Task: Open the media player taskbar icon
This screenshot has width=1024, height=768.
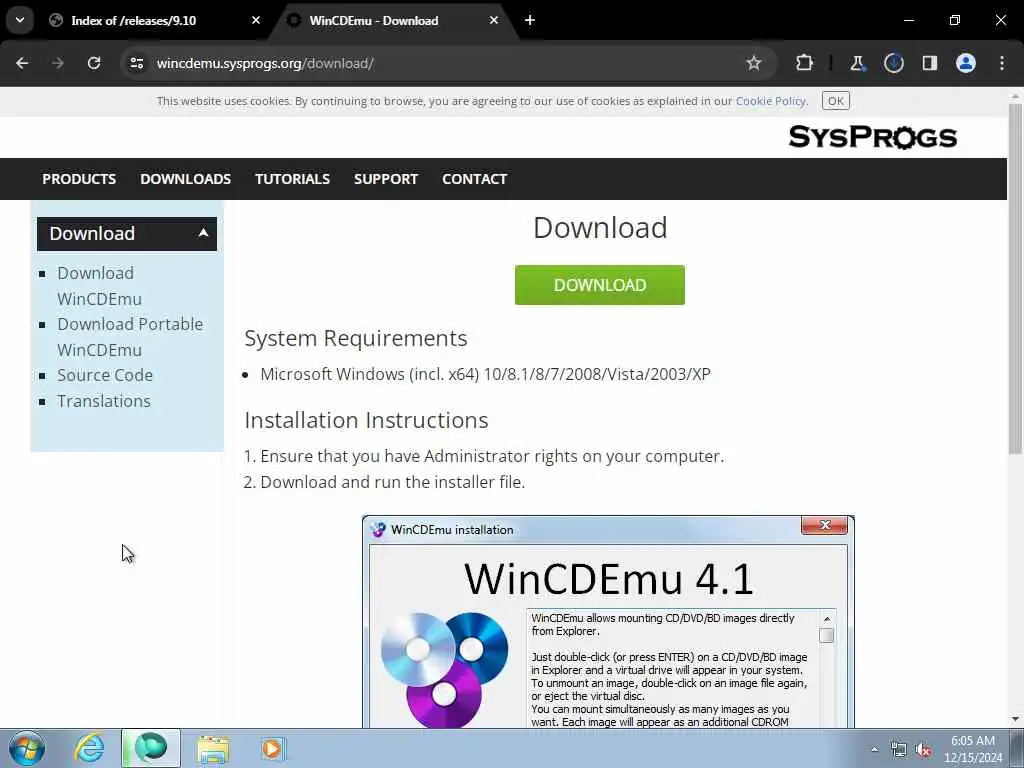Action: coord(273,748)
